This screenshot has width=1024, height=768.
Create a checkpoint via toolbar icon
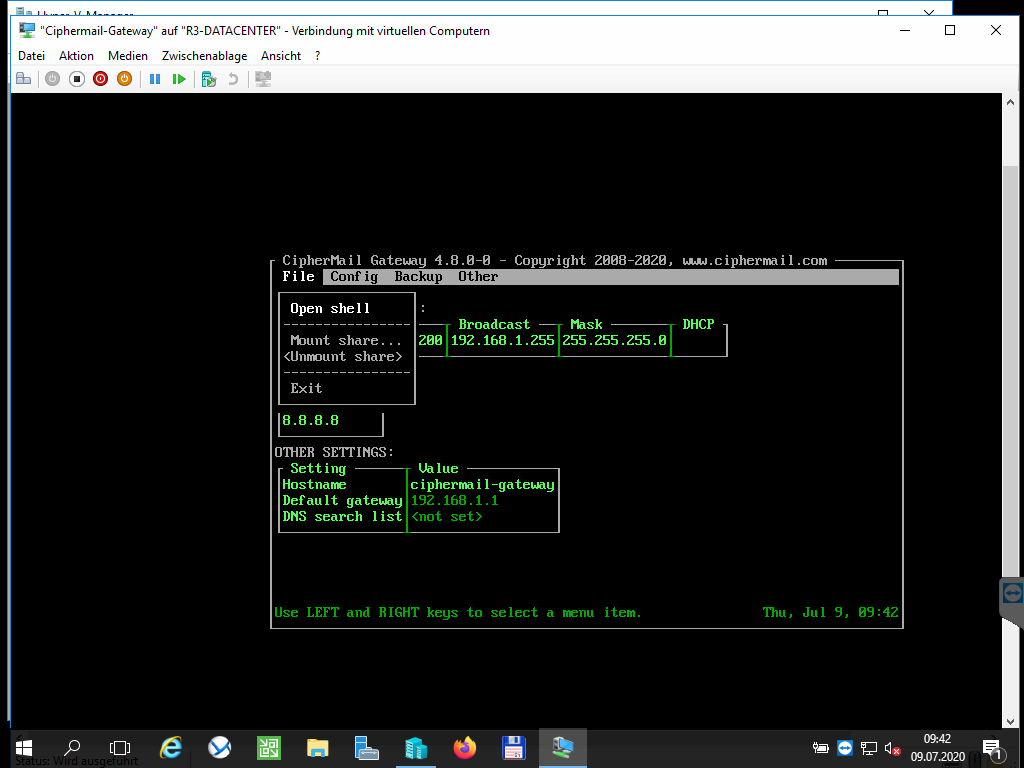[x=208, y=79]
